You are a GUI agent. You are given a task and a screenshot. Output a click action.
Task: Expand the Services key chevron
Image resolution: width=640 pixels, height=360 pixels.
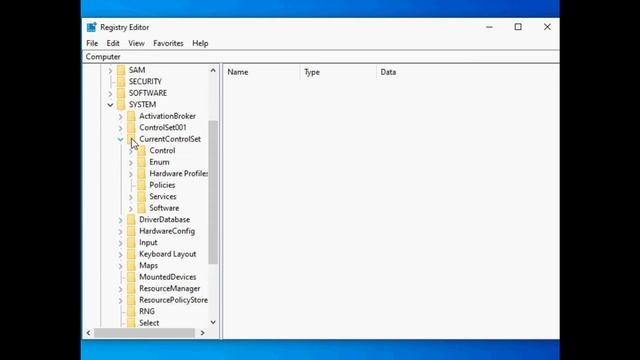point(131,197)
